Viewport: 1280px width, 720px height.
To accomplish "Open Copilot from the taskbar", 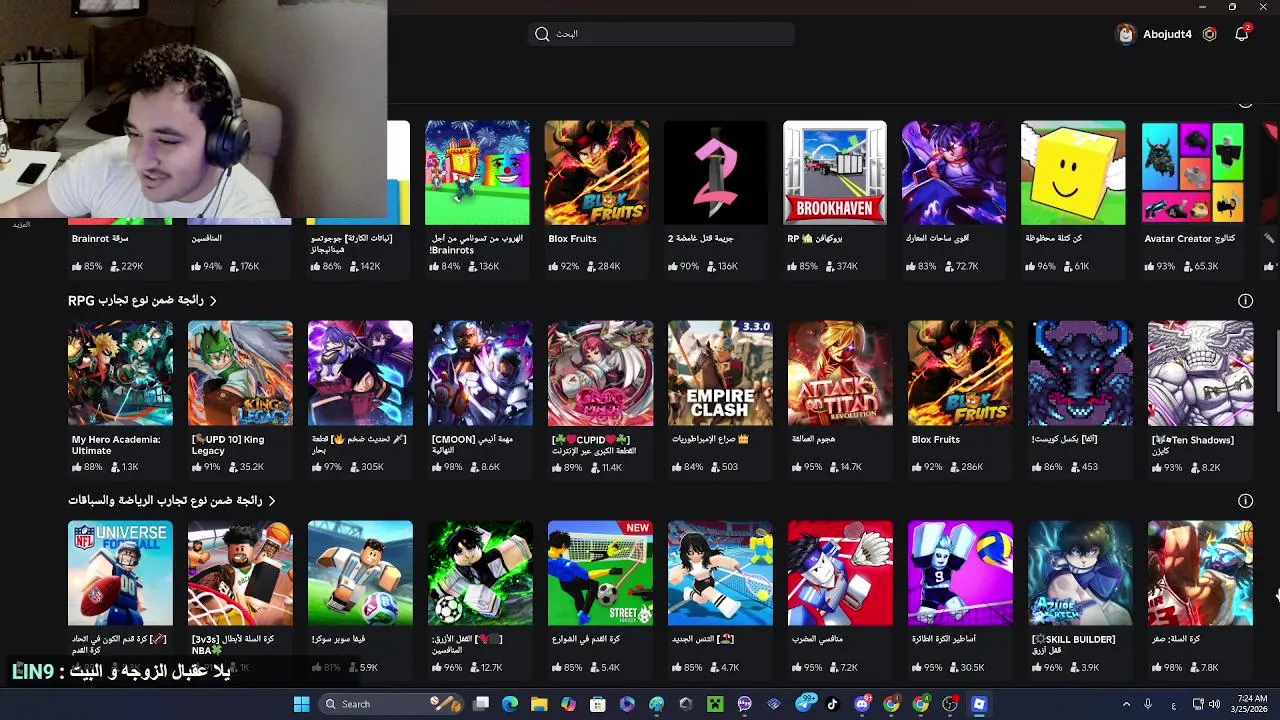I will click(568, 704).
